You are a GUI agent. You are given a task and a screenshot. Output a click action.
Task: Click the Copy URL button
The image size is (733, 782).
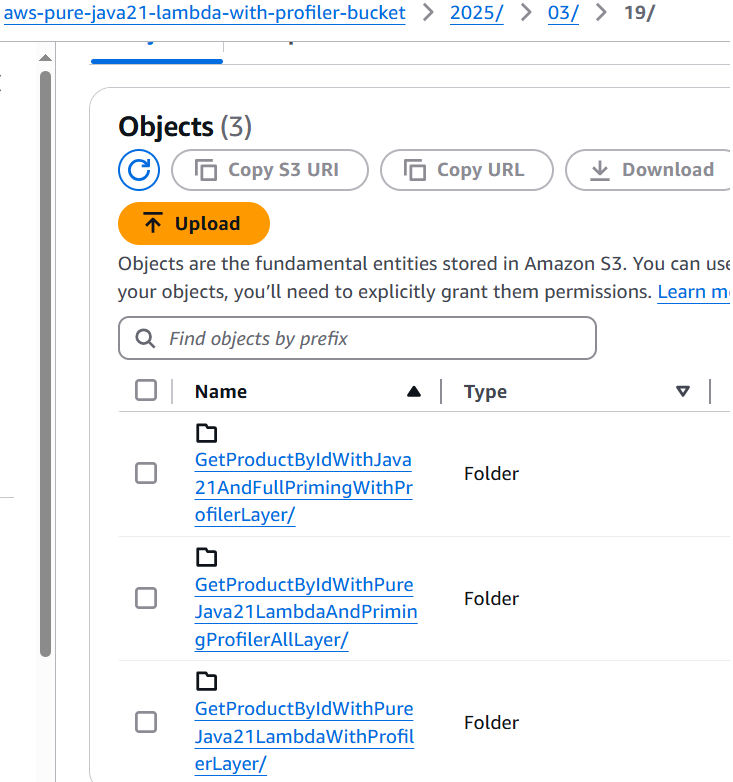pyautogui.click(x=467, y=170)
